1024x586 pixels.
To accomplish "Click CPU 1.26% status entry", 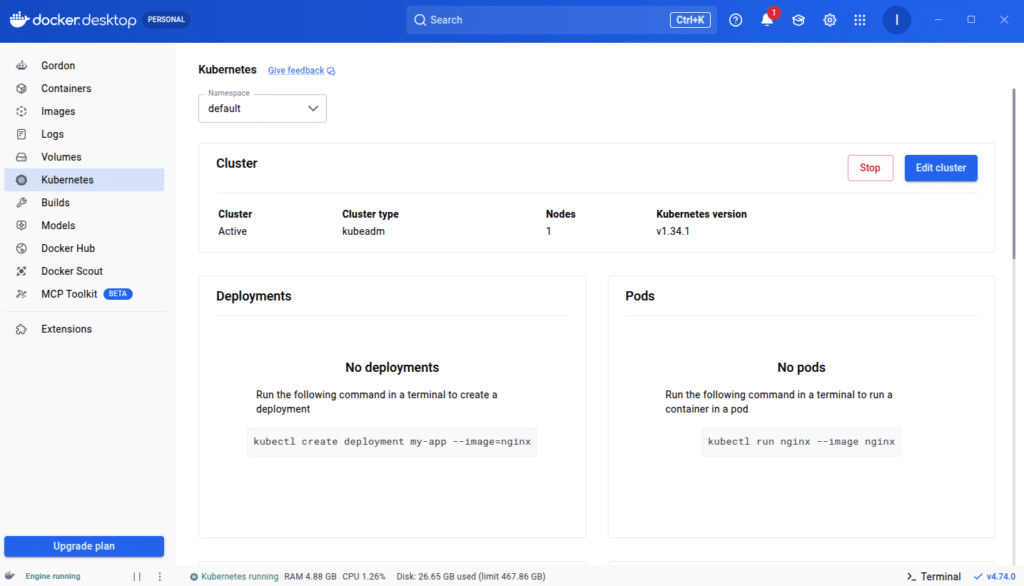I will click(364, 576).
